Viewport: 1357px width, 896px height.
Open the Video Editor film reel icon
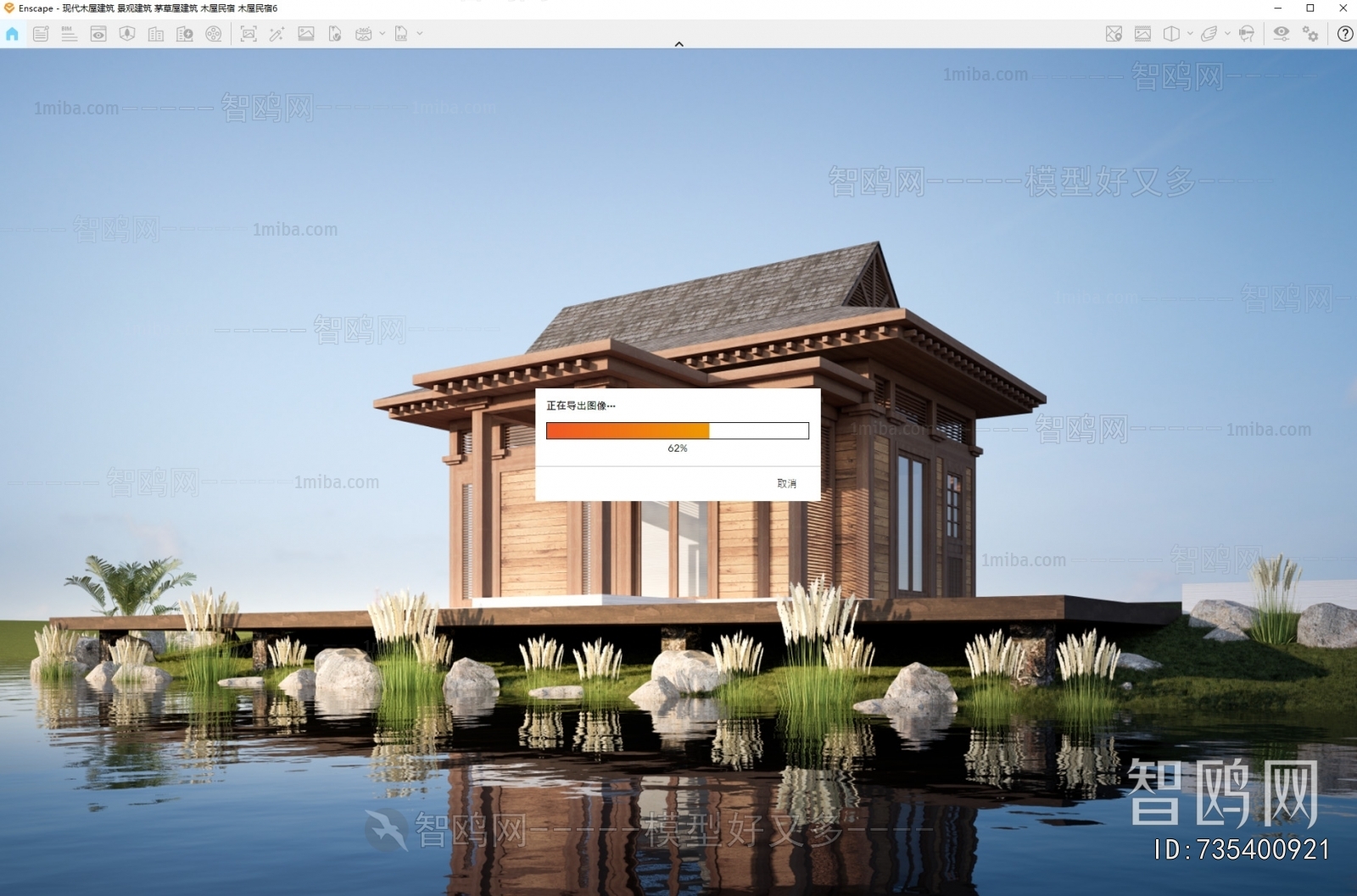coord(215,34)
